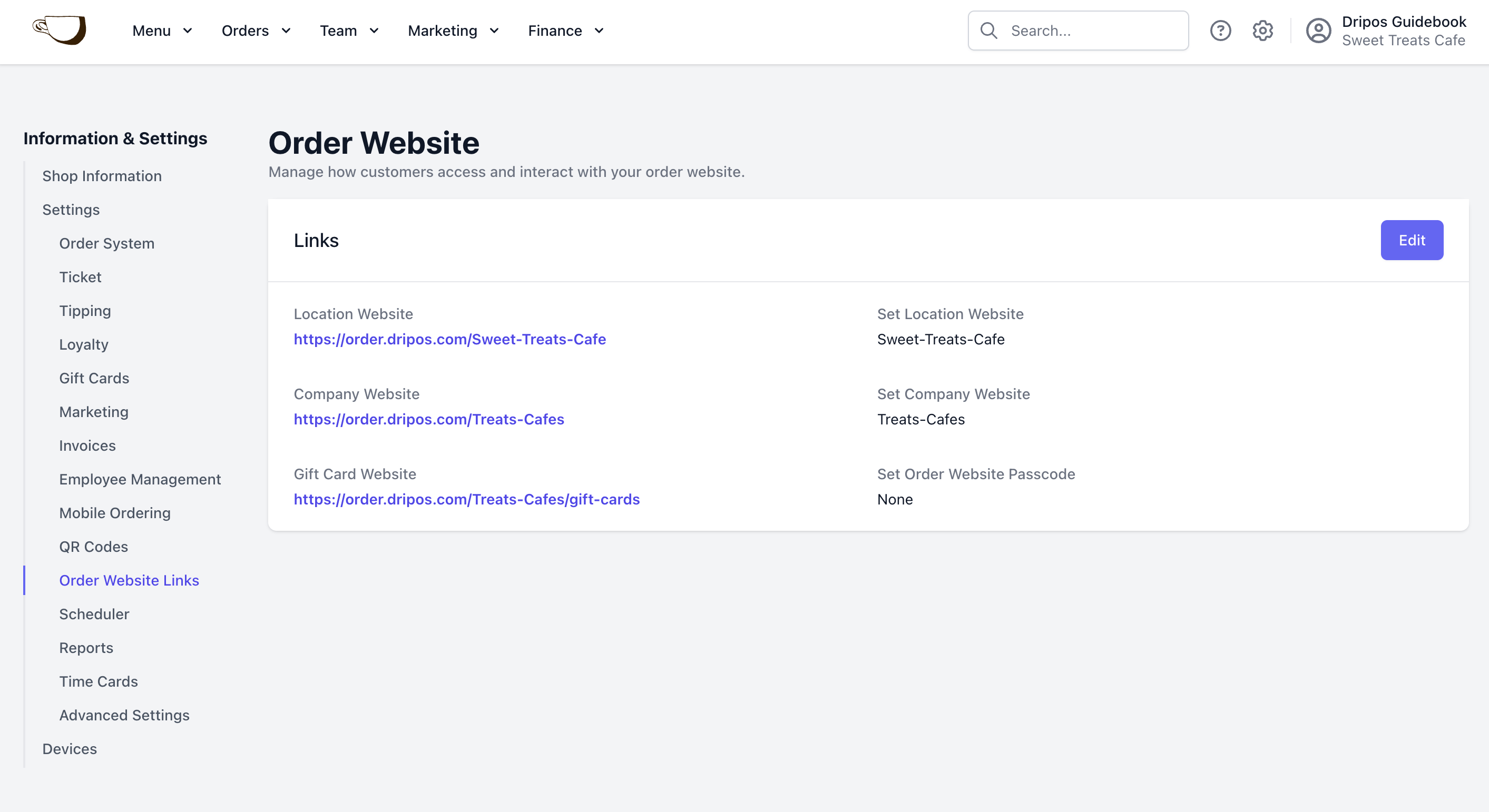The image size is (1489, 812).
Task: Open the gift-cards website link
Action: (466, 499)
